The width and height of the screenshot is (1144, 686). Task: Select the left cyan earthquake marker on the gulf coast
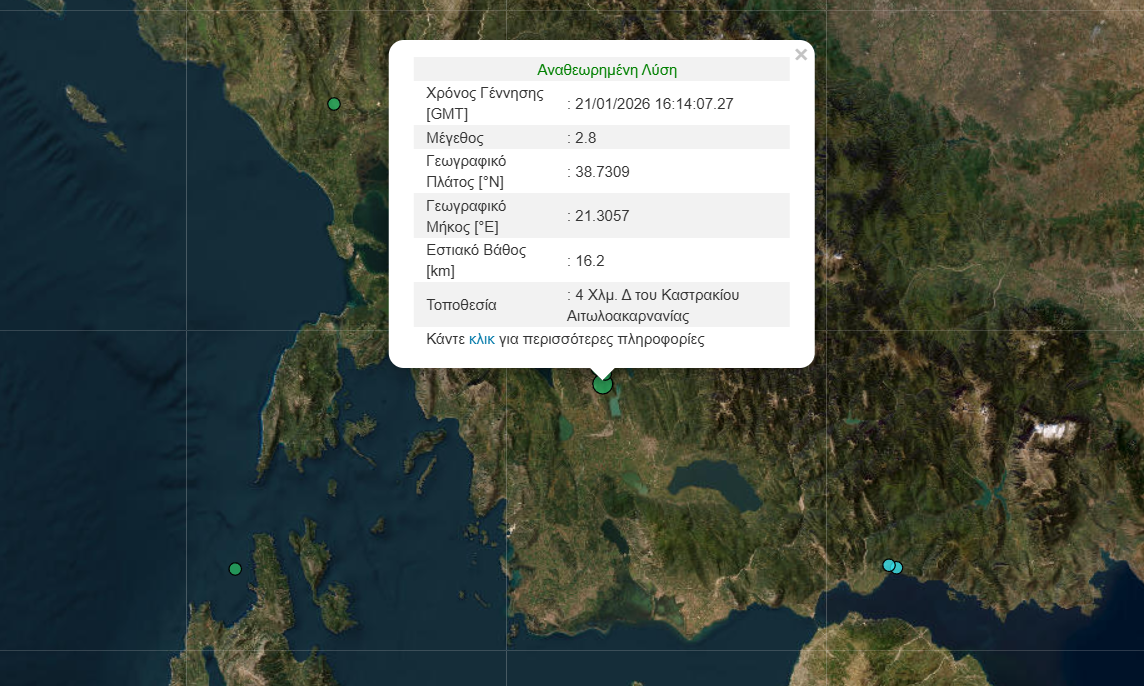[x=887, y=565]
